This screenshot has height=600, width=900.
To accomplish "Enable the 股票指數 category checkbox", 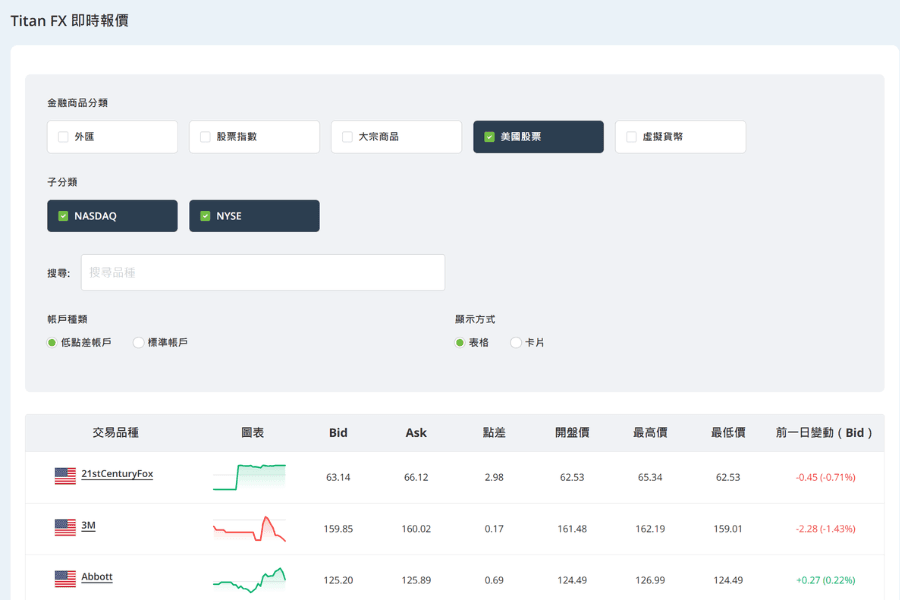I will [206, 137].
